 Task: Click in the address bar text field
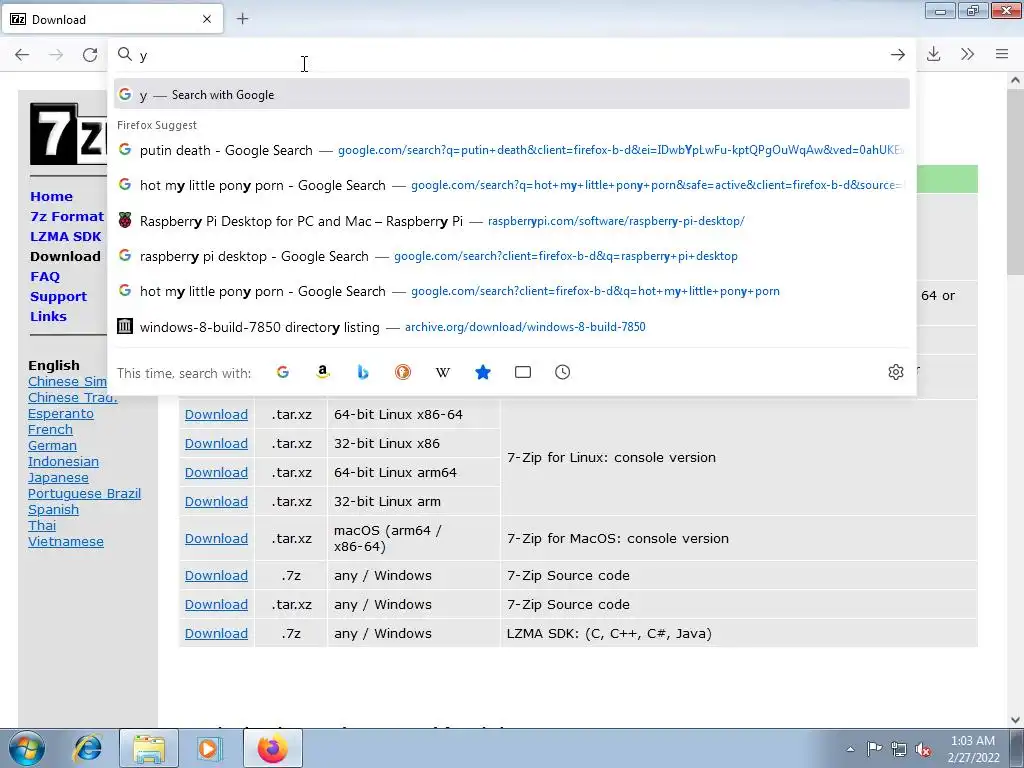[x=509, y=55]
